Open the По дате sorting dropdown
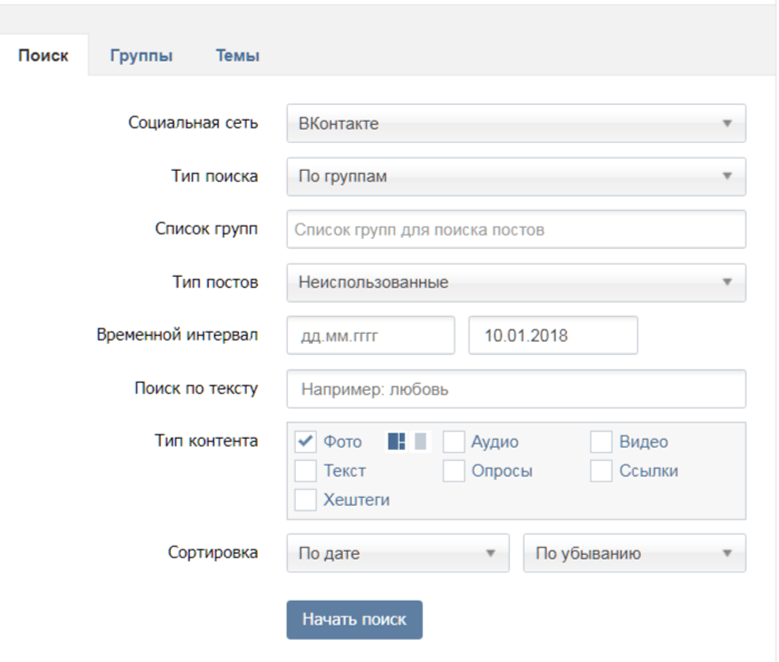The image size is (779, 662). pyautogui.click(x=398, y=553)
